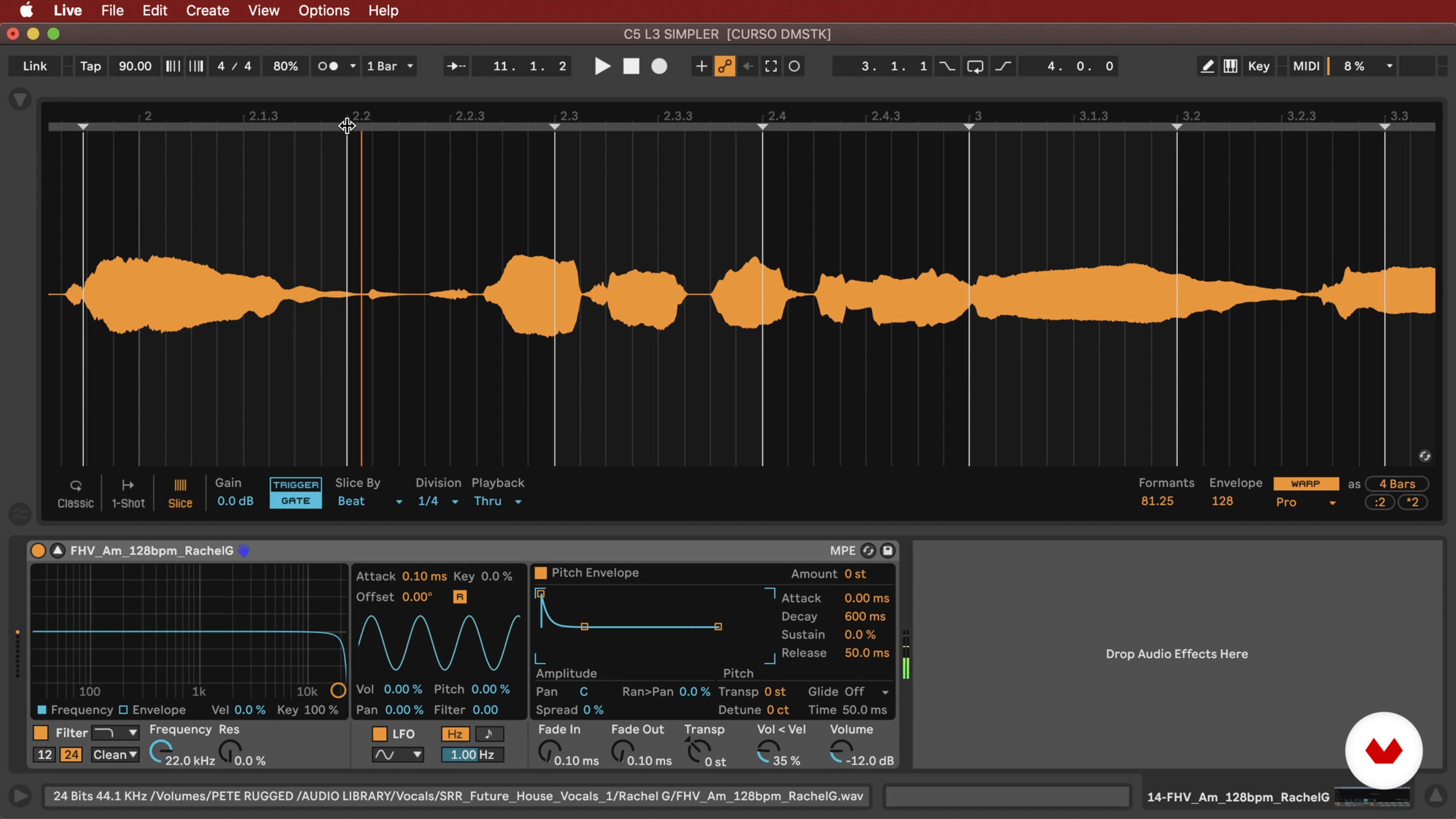The image size is (1456, 819).
Task: Toggle the metronome icon
Action: click(328, 66)
